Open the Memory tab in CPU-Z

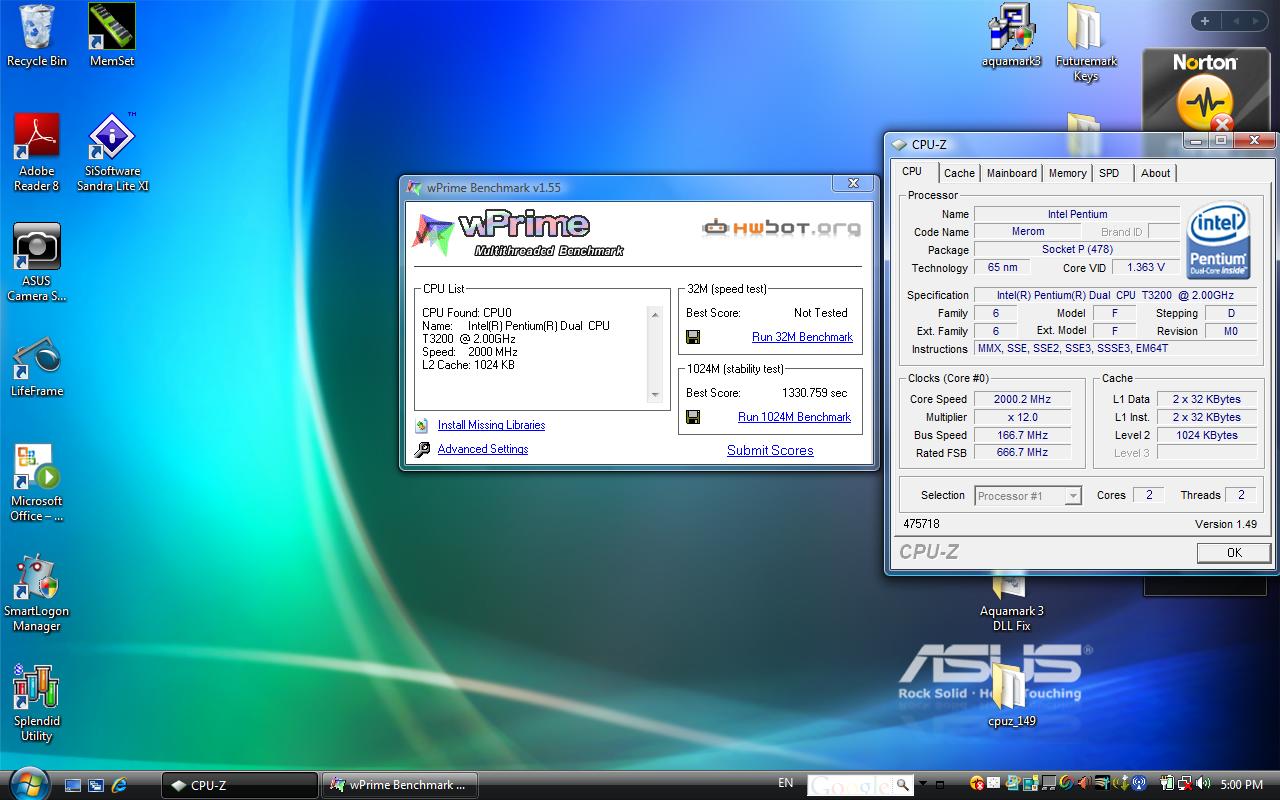point(1067,173)
